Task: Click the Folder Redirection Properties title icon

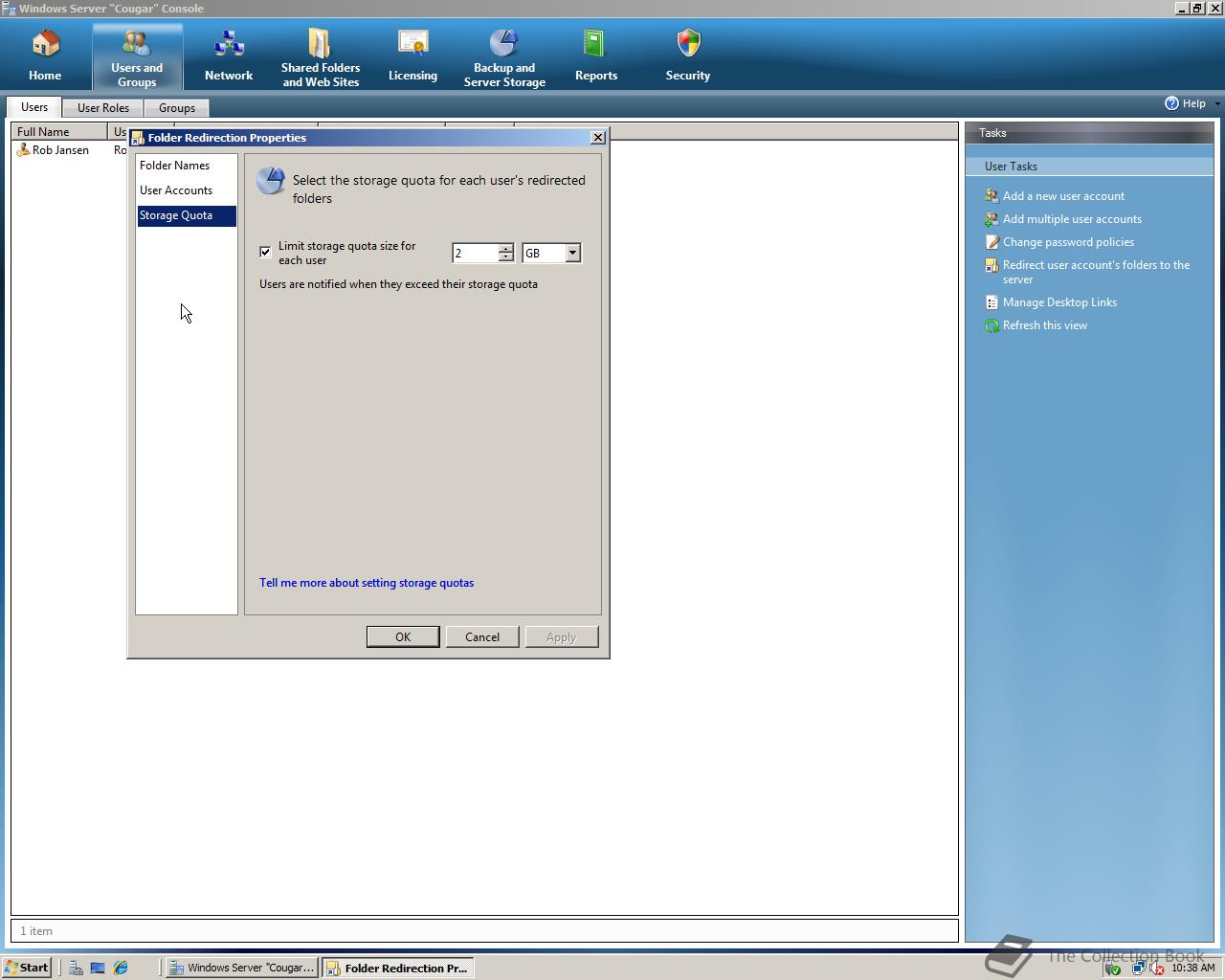Action: point(137,138)
